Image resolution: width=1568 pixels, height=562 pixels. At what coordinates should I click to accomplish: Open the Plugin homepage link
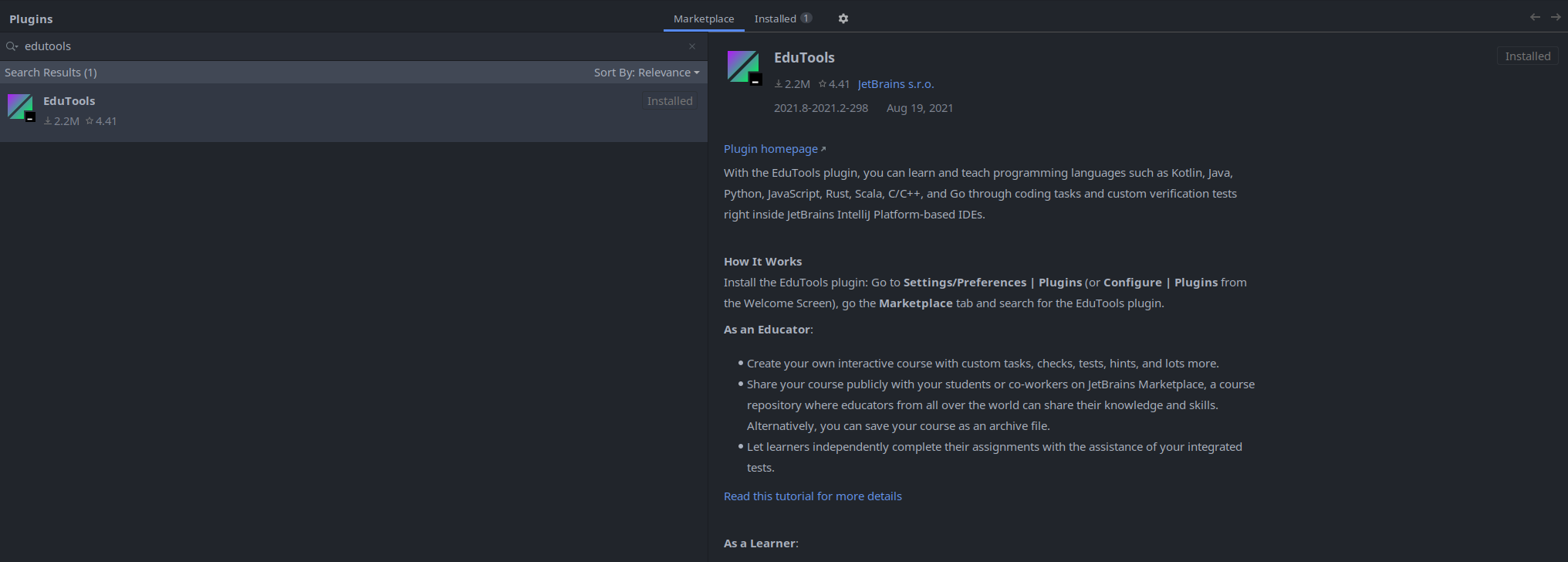tap(774, 149)
